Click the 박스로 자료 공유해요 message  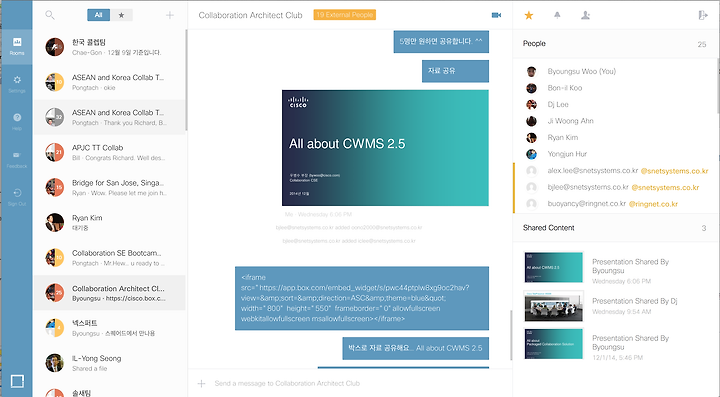(416, 348)
